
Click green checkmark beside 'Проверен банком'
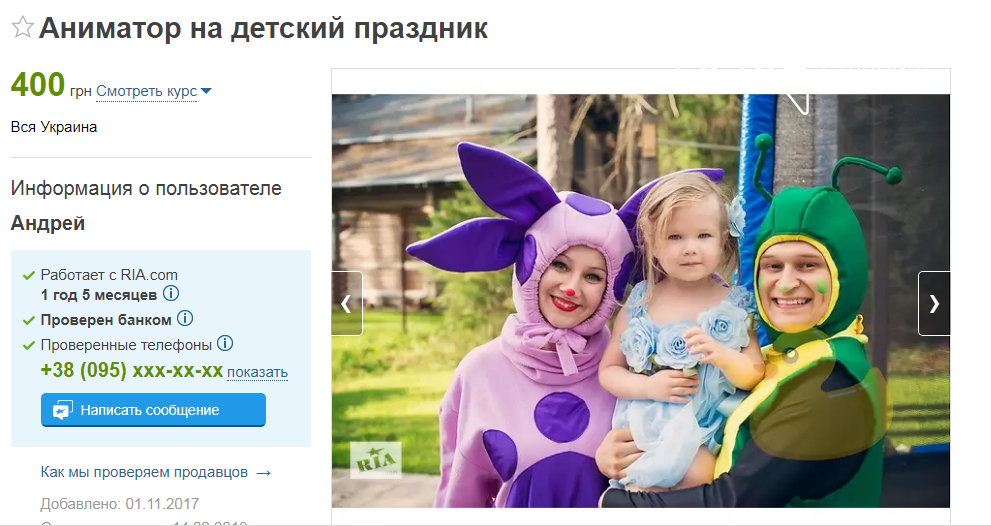(28, 321)
